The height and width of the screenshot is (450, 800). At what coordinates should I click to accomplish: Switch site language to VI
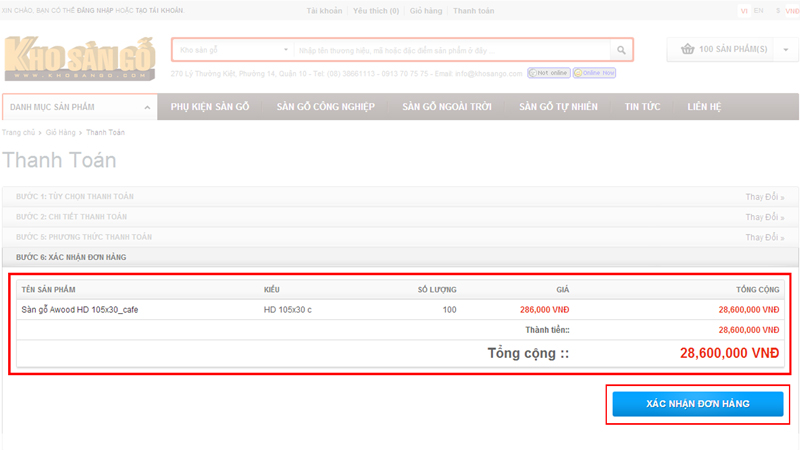coord(743,10)
